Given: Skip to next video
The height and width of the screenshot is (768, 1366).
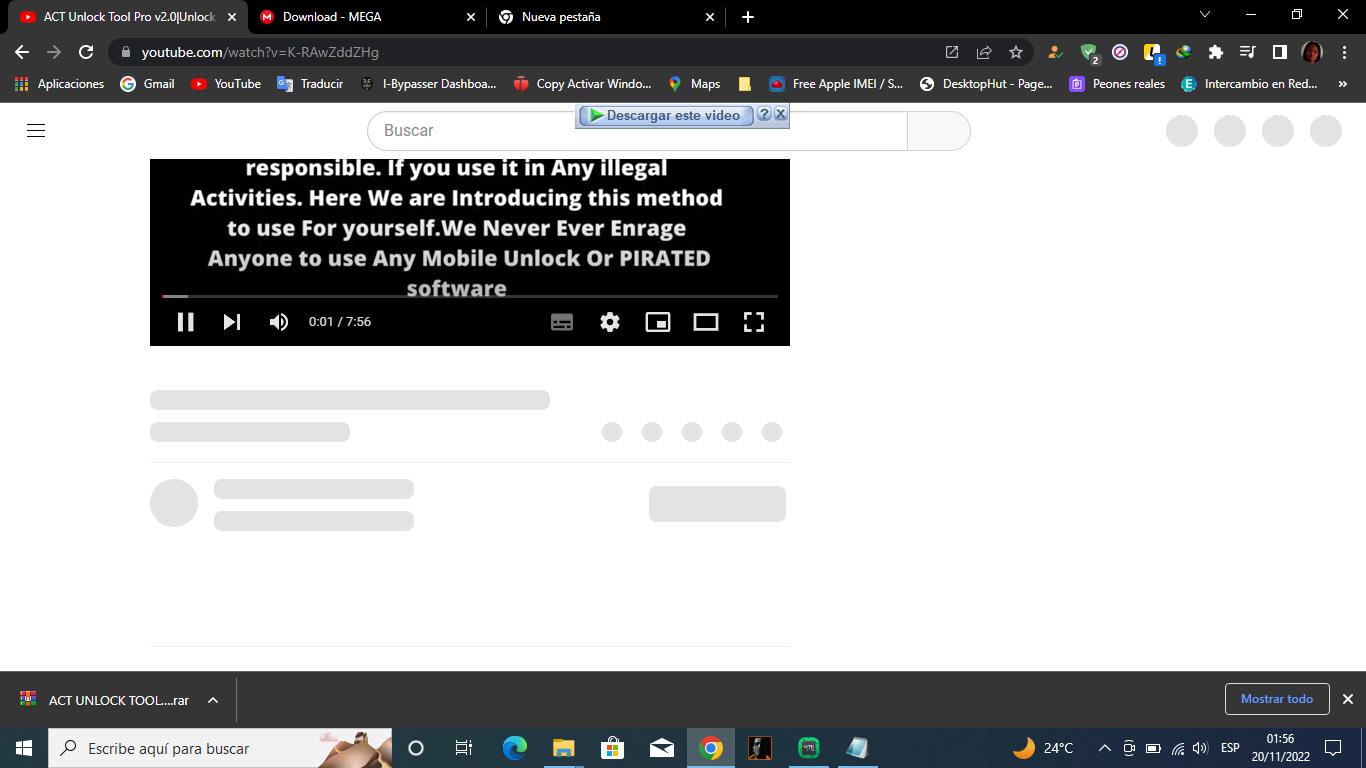Looking at the screenshot, I should tap(232, 322).
